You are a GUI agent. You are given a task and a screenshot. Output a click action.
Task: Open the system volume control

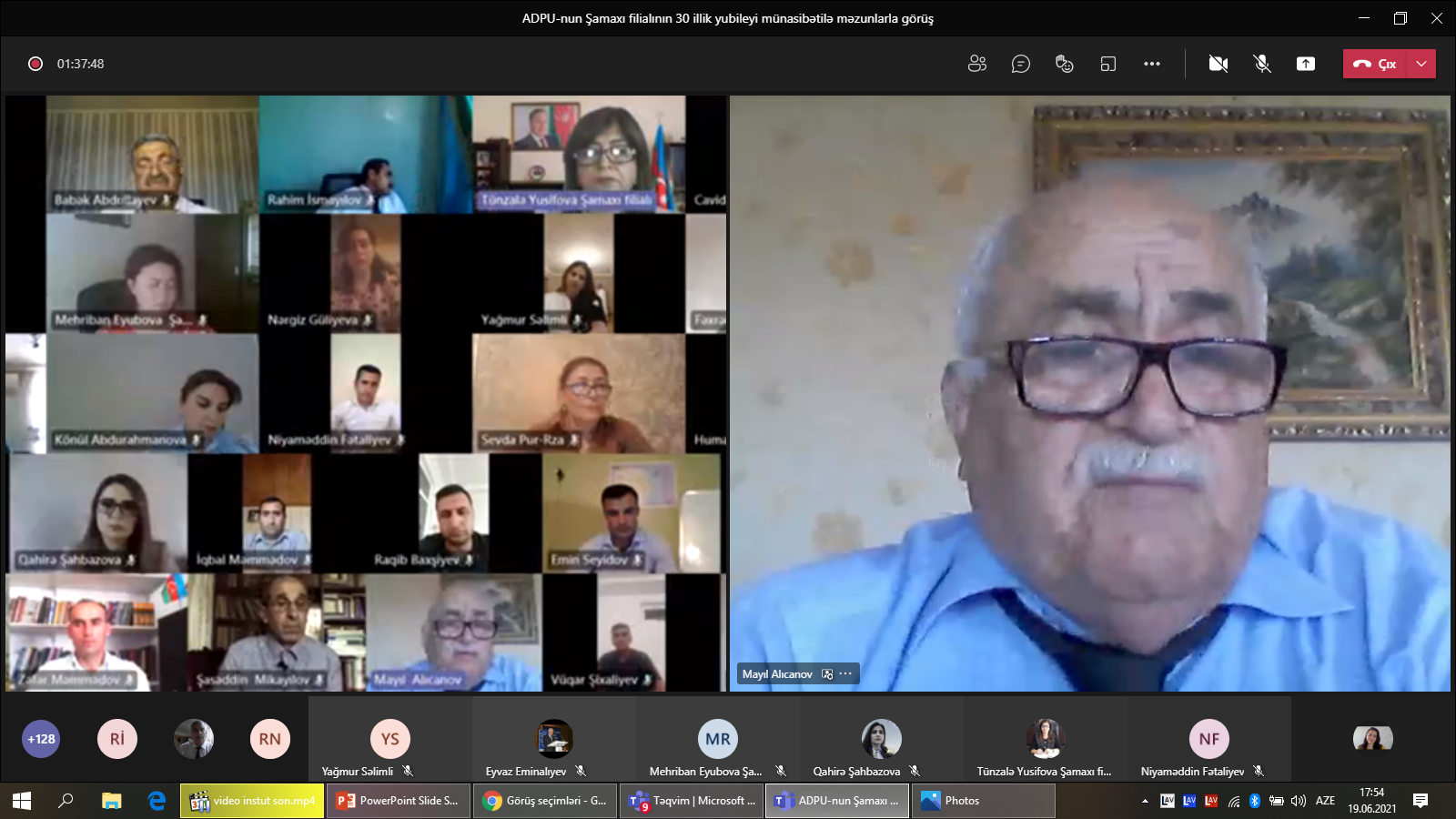tap(1299, 801)
